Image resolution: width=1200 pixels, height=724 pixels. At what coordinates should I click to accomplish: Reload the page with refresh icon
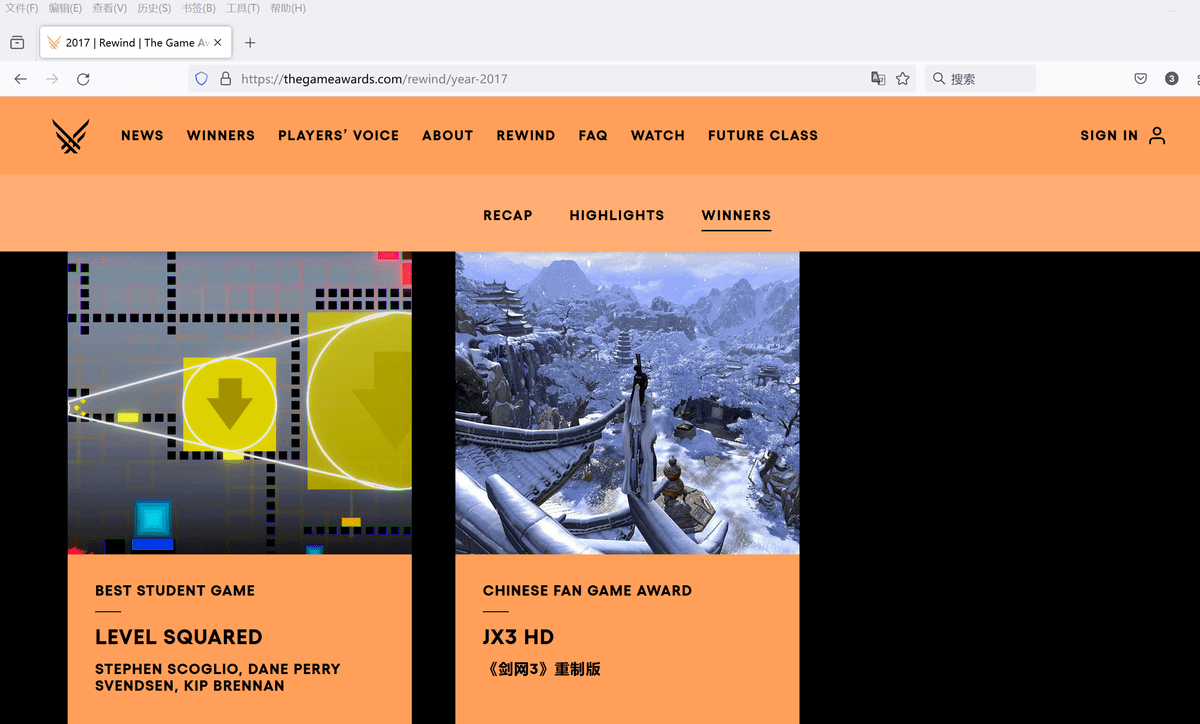(x=83, y=79)
